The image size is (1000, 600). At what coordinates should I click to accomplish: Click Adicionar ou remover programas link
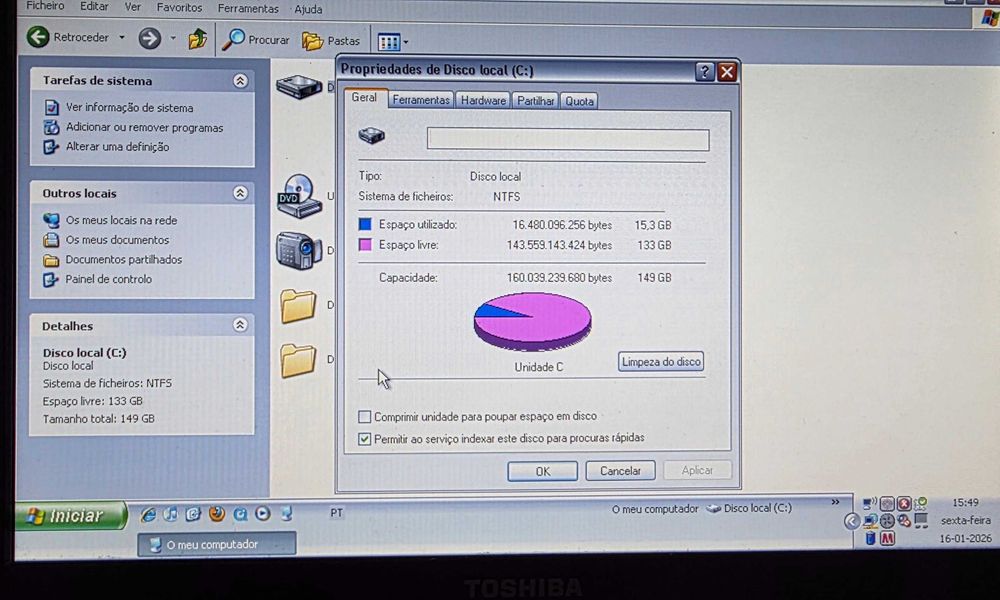coord(145,128)
